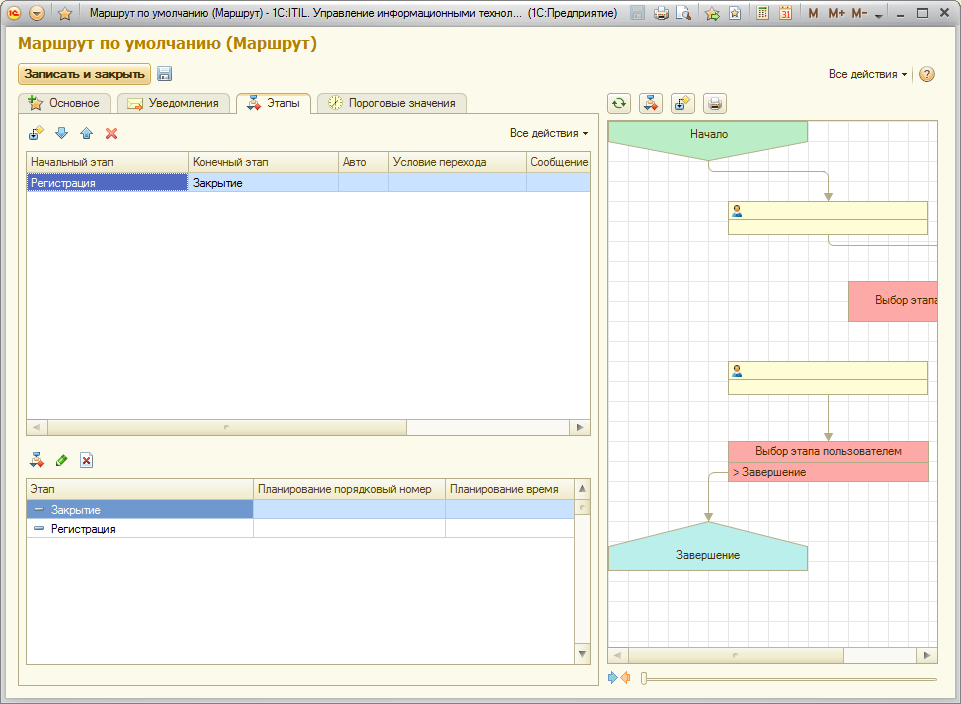Viewport: 961px width, 704px height.
Task: Open the calculator icon in the title bar
Action: click(x=763, y=14)
